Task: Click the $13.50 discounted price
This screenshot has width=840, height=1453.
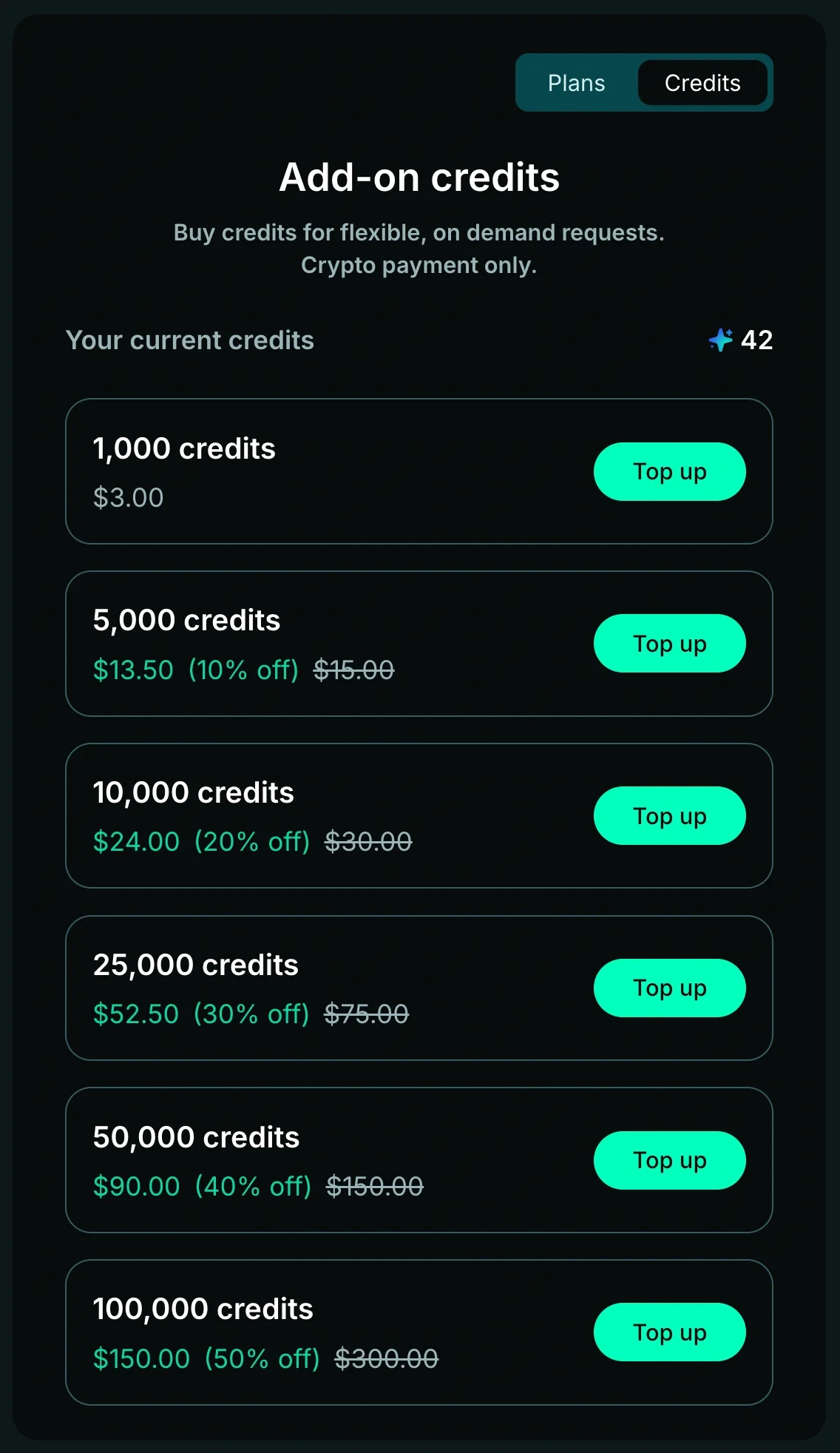Action: 133,670
